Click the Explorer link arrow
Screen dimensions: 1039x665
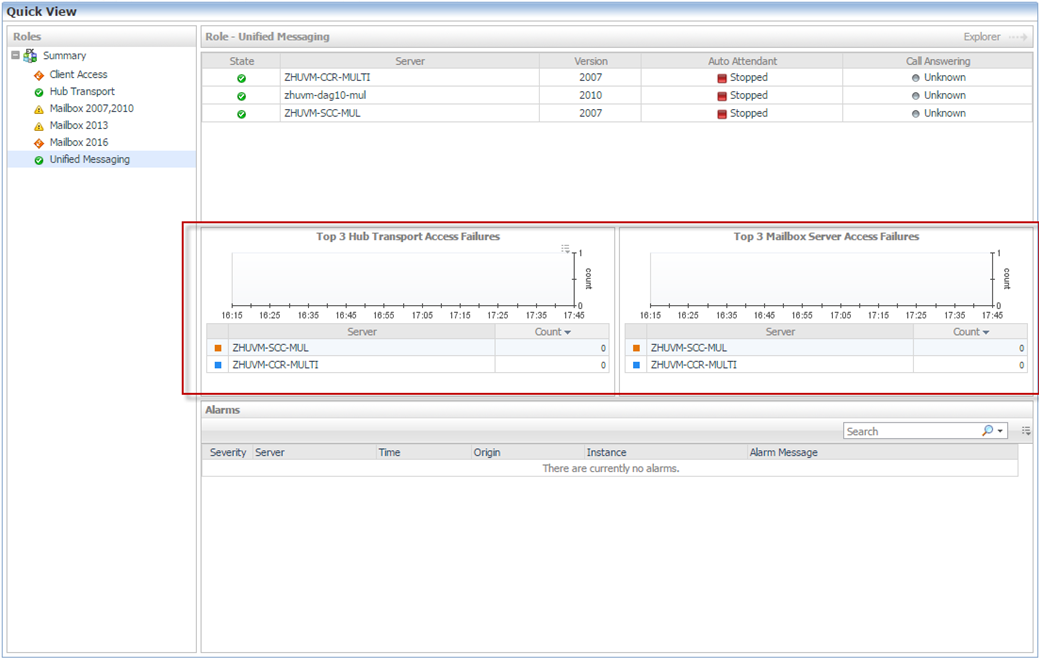point(1018,37)
